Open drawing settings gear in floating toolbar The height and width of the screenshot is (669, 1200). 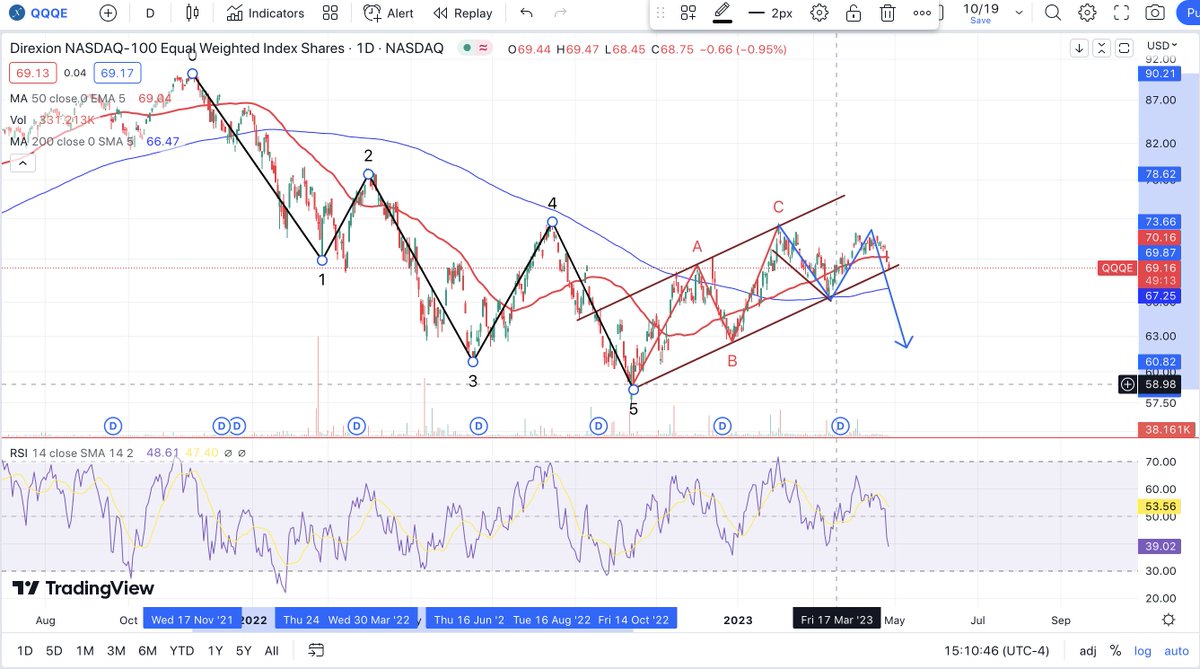820,13
